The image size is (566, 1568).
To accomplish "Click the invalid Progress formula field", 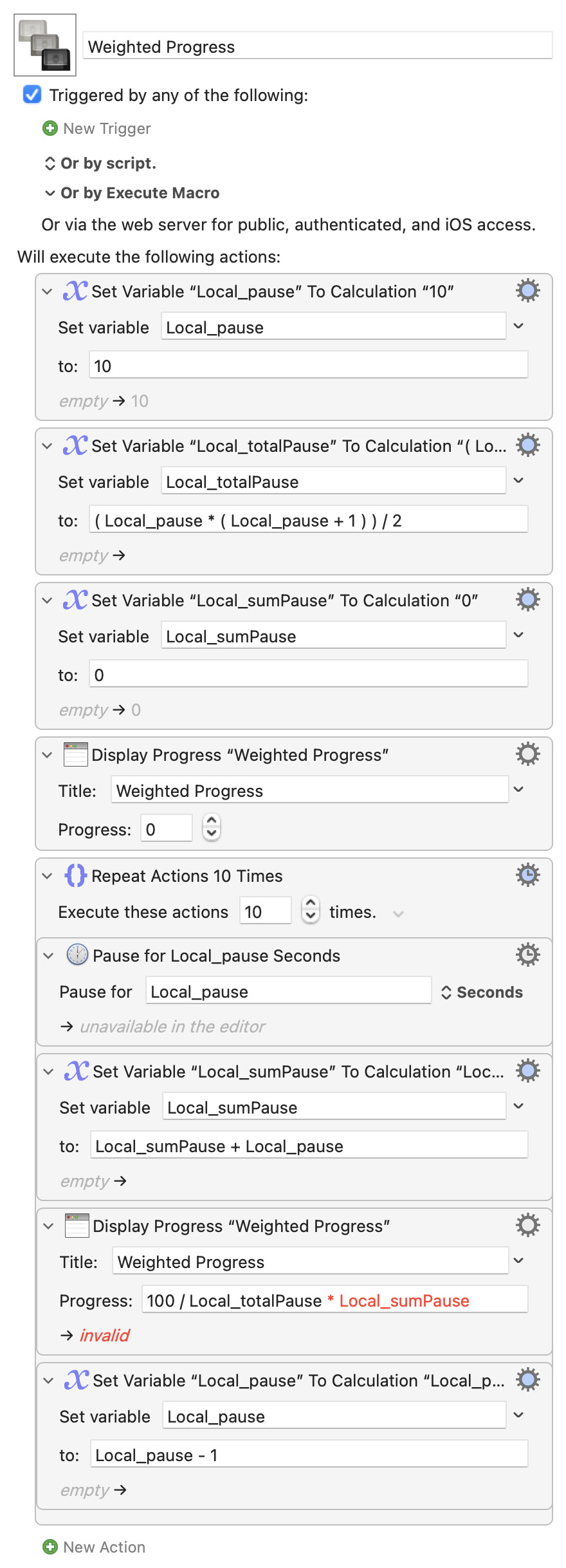I will 334,1301.
